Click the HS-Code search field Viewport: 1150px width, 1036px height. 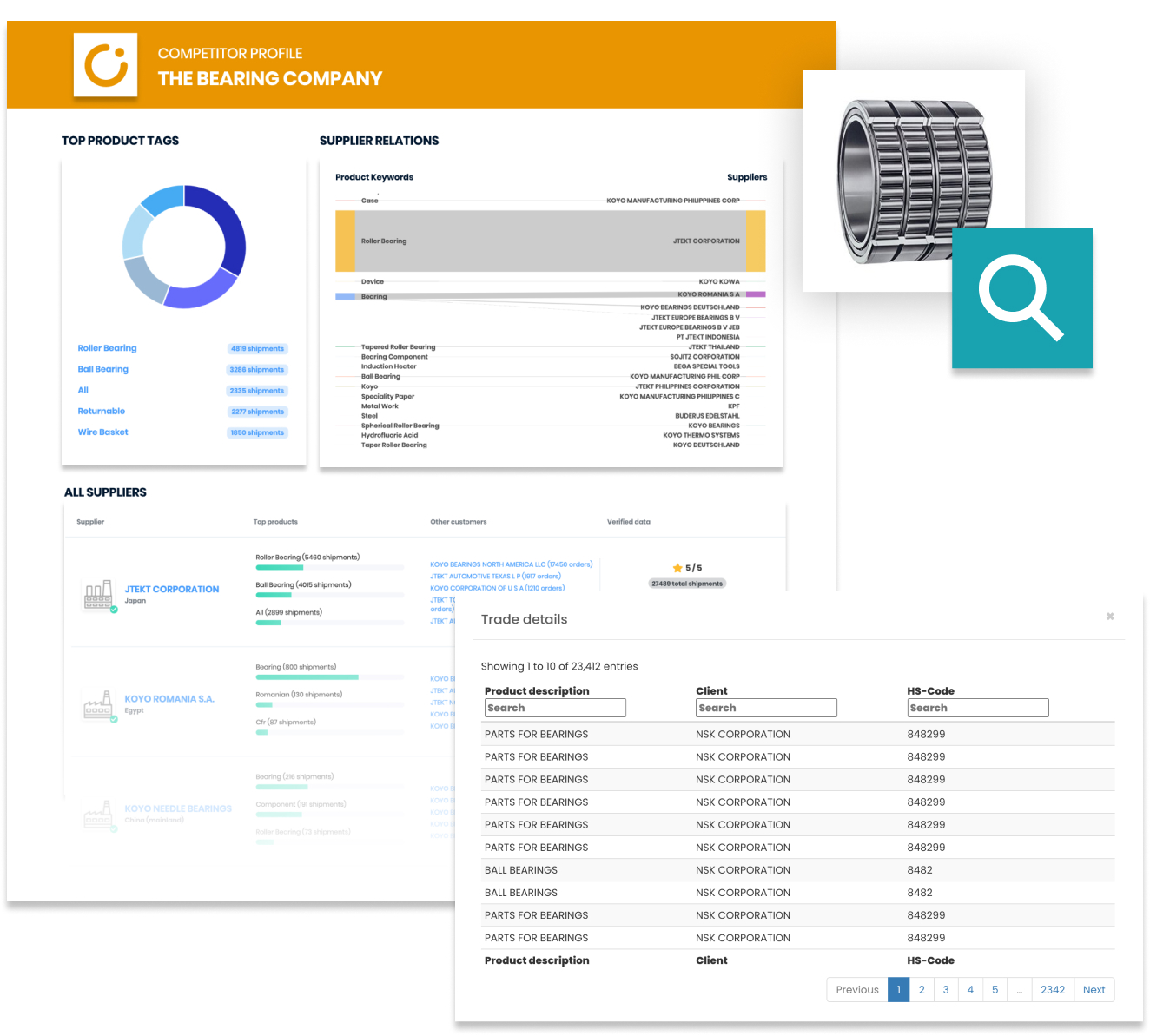click(x=978, y=708)
